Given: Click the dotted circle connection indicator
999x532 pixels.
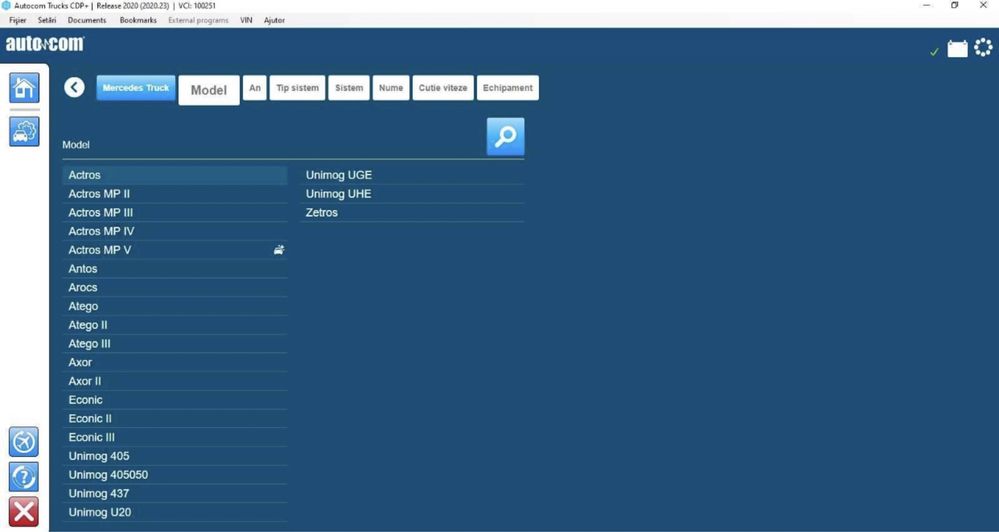Looking at the screenshot, I should coord(983,48).
